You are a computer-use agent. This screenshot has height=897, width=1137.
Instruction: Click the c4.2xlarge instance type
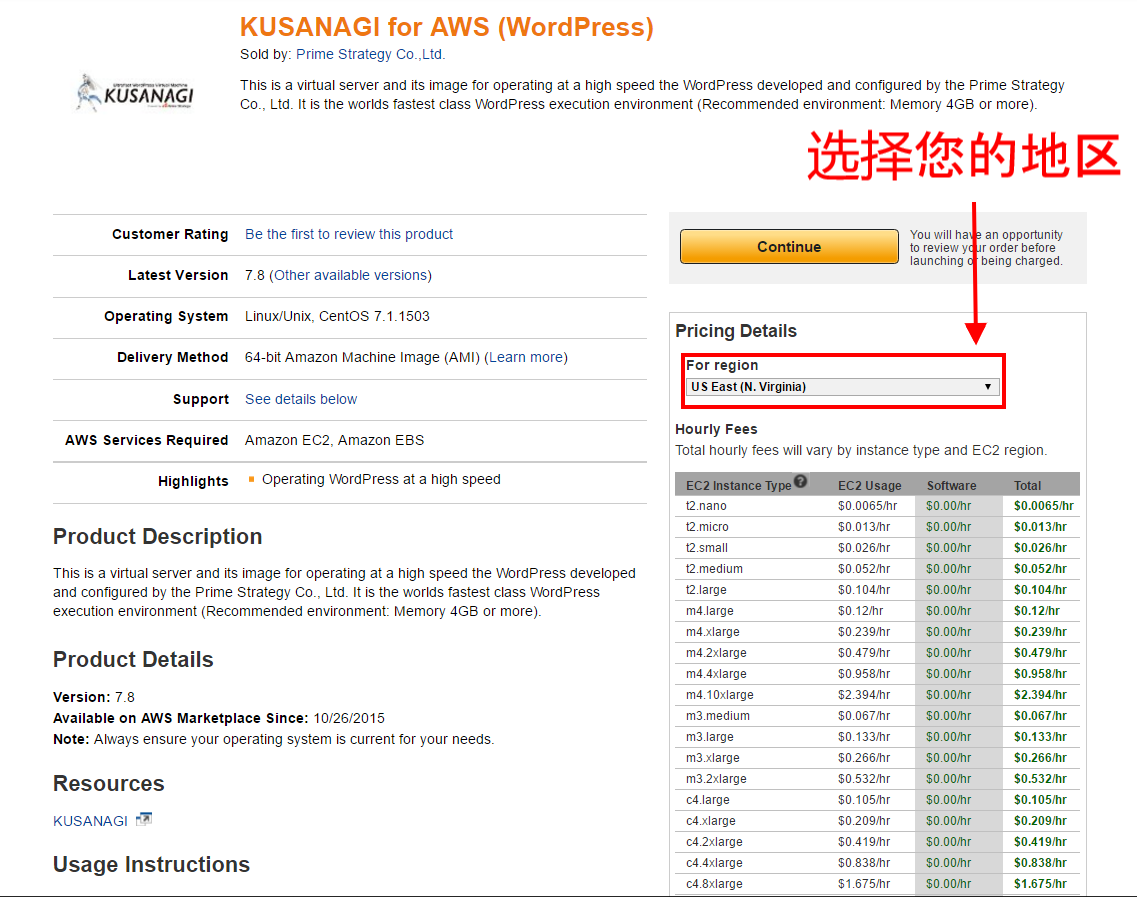coord(714,843)
